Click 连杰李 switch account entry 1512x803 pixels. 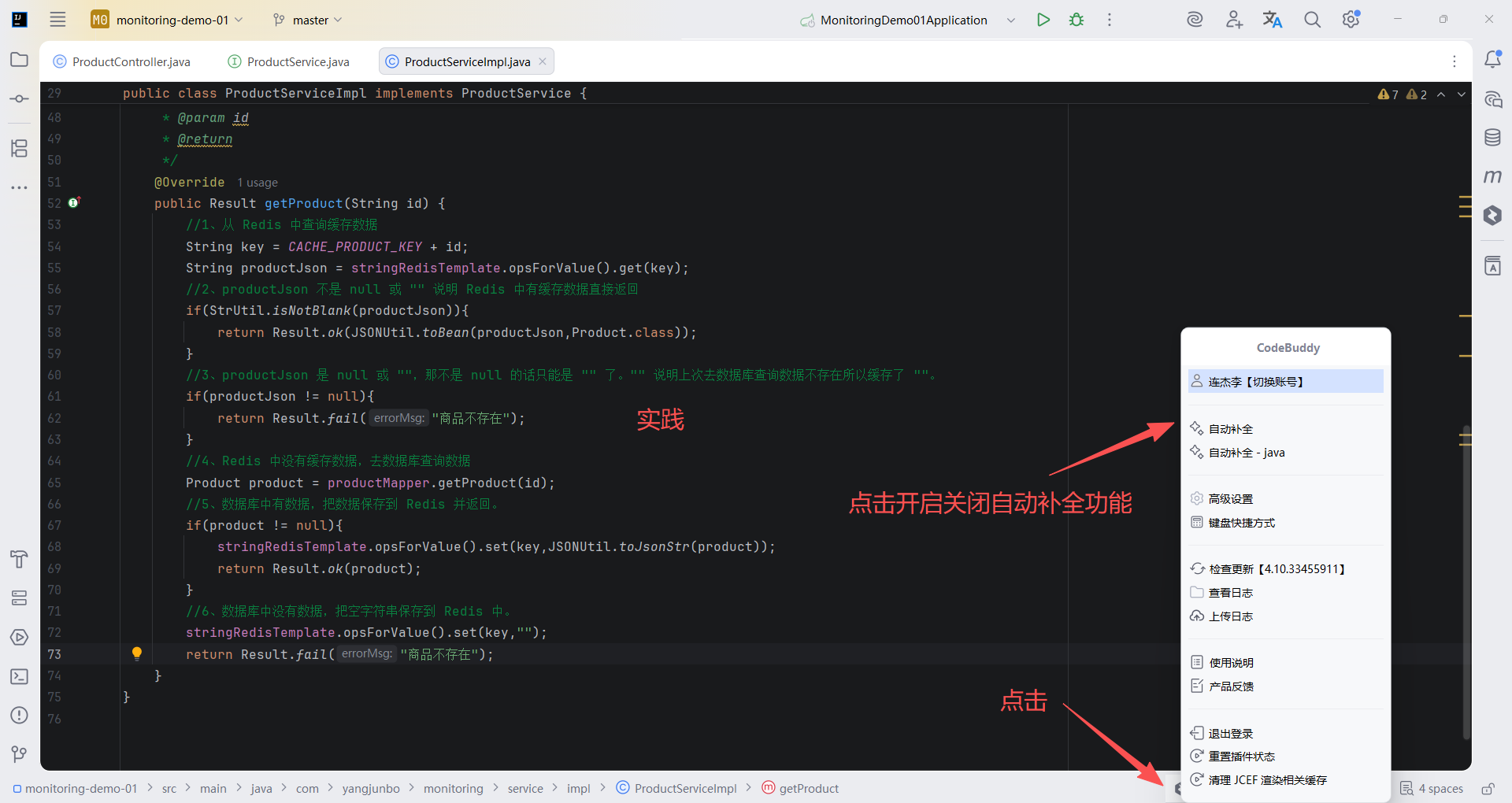[1285, 382]
